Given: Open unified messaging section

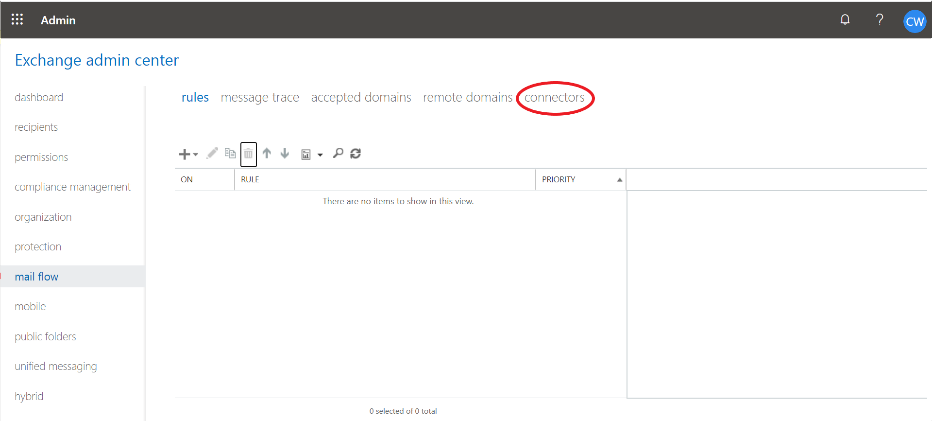Looking at the screenshot, I should click(x=56, y=366).
